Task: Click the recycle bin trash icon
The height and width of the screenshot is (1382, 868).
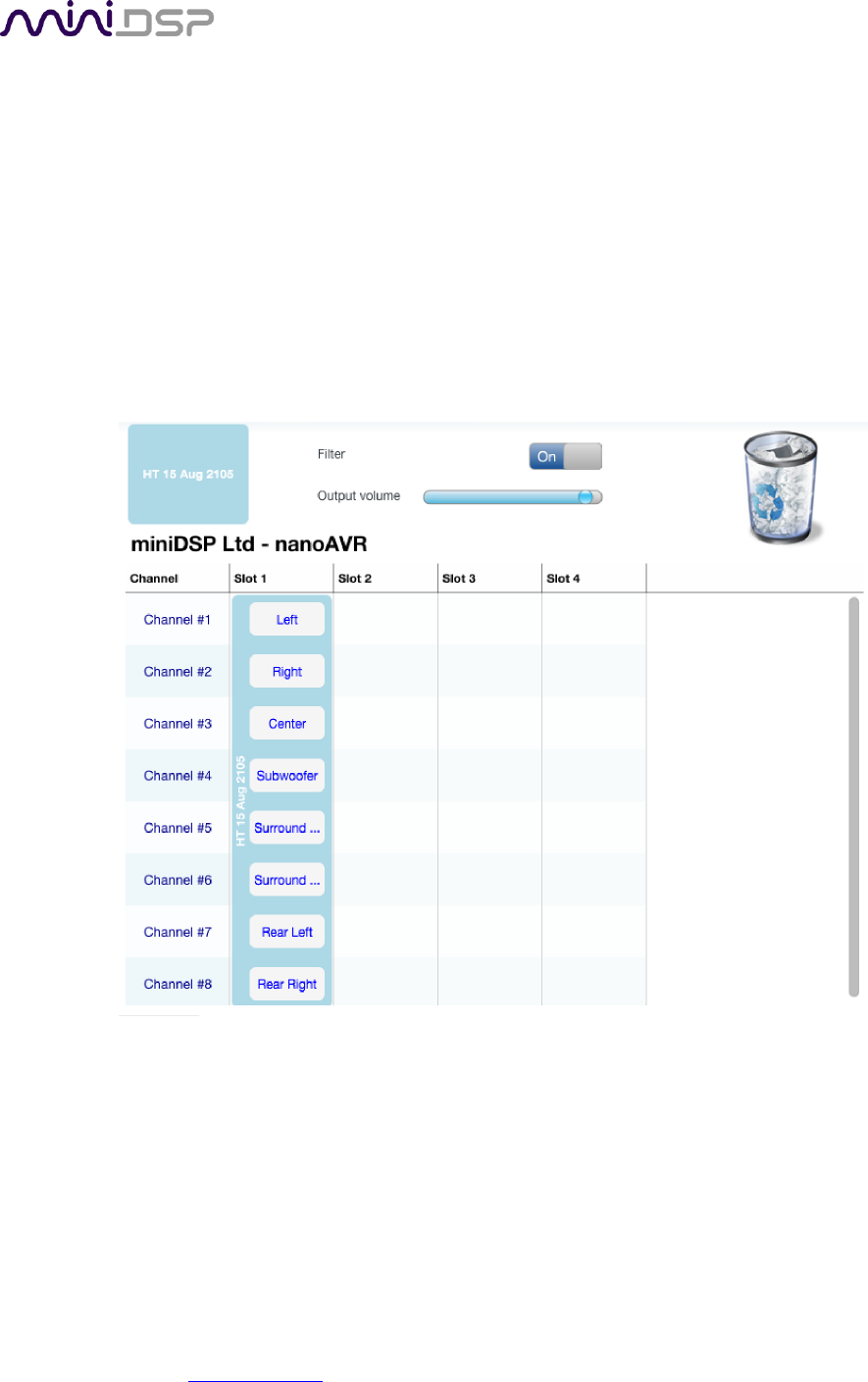Action: point(783,489)
